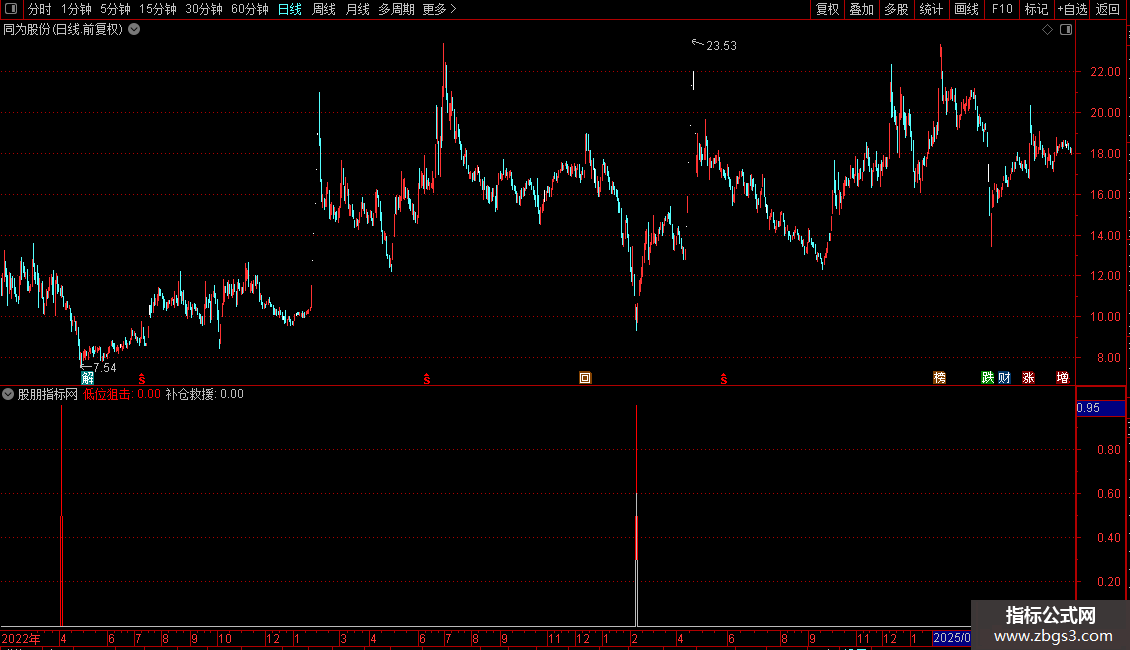Select the 月线 monthly chart tab
Image resolution: width=1130 pixels, height=650 pixels.
pyautogui.click(x=357, y=9)
